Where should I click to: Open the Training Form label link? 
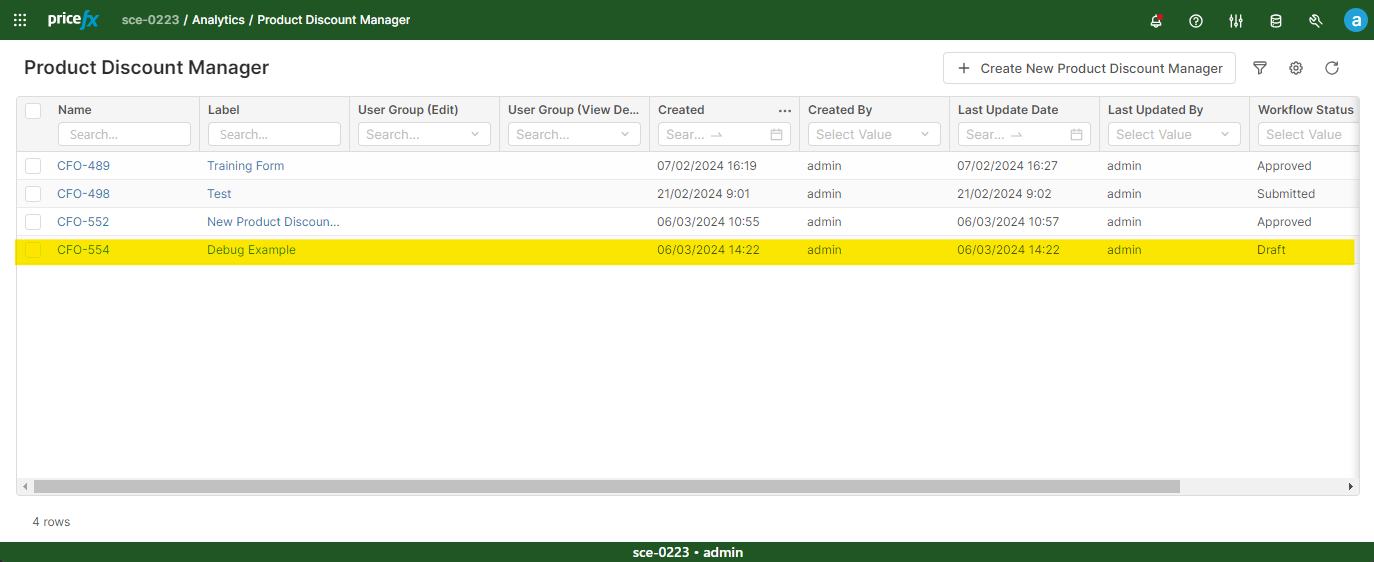tap(246, 166)
